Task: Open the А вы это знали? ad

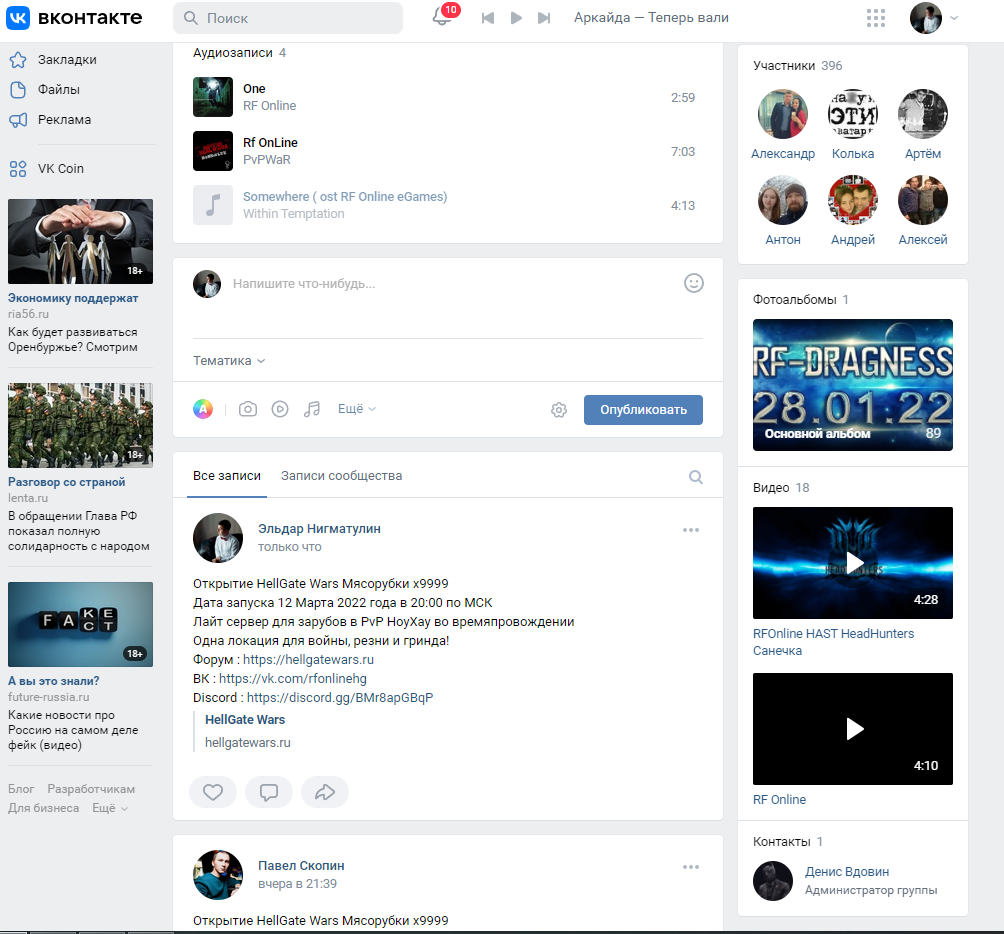Action: [x=54, y=681]
